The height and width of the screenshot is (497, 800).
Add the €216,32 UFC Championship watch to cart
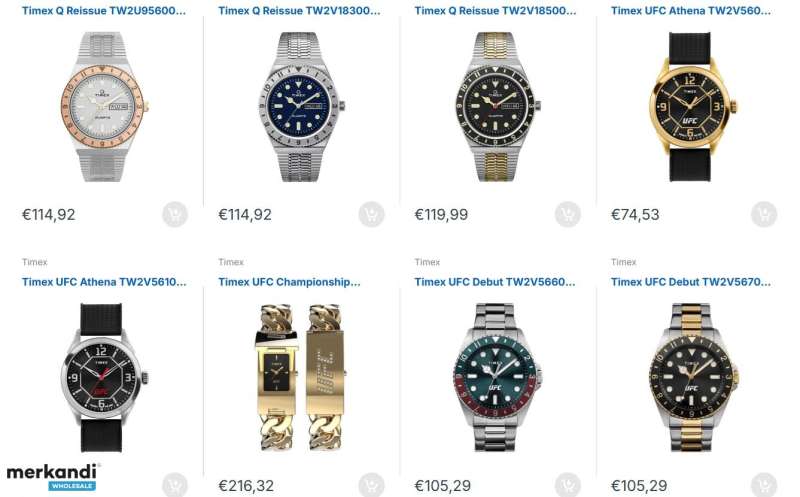(371, 485)
